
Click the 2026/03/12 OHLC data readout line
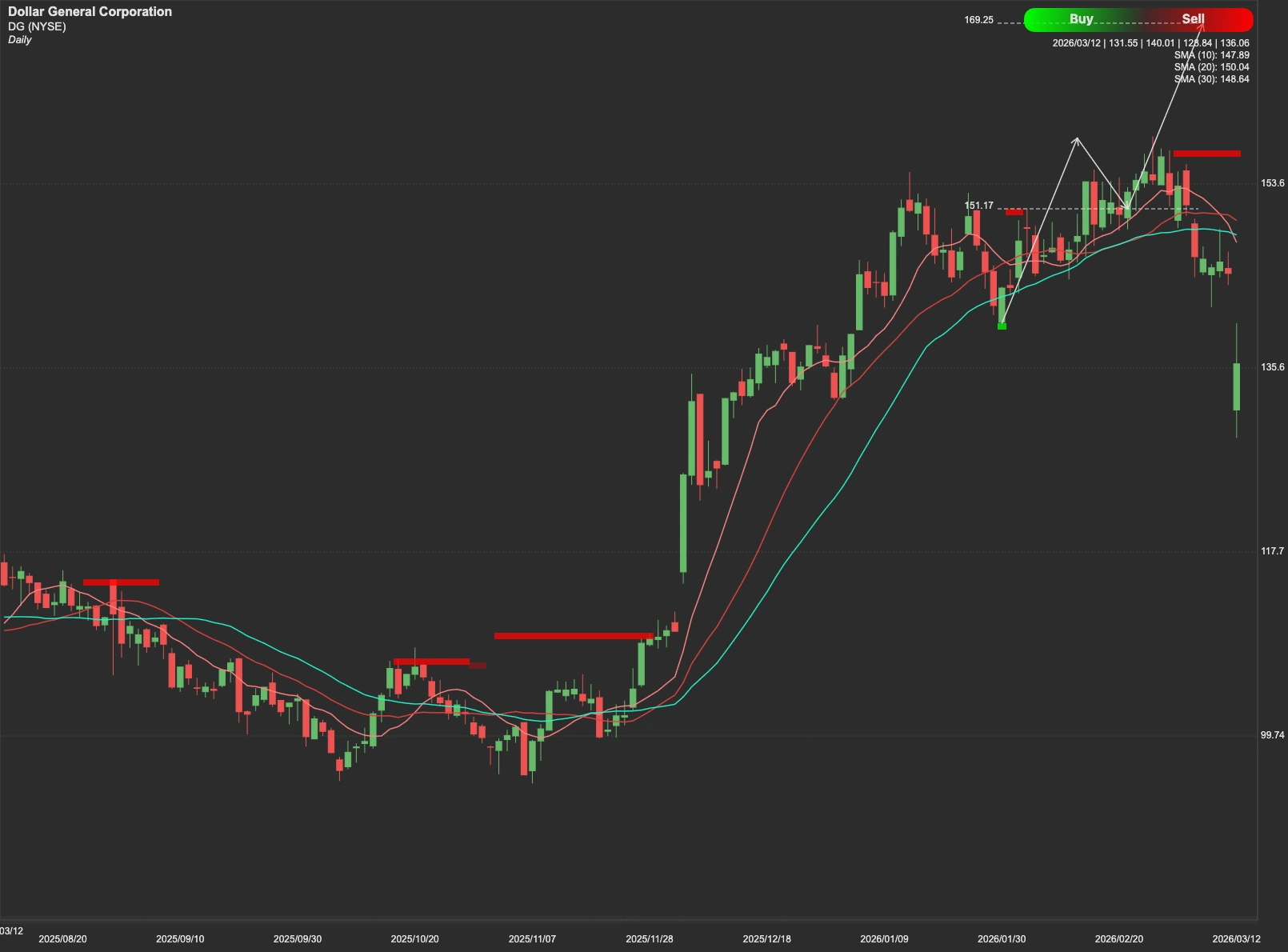coord(1150,43)
